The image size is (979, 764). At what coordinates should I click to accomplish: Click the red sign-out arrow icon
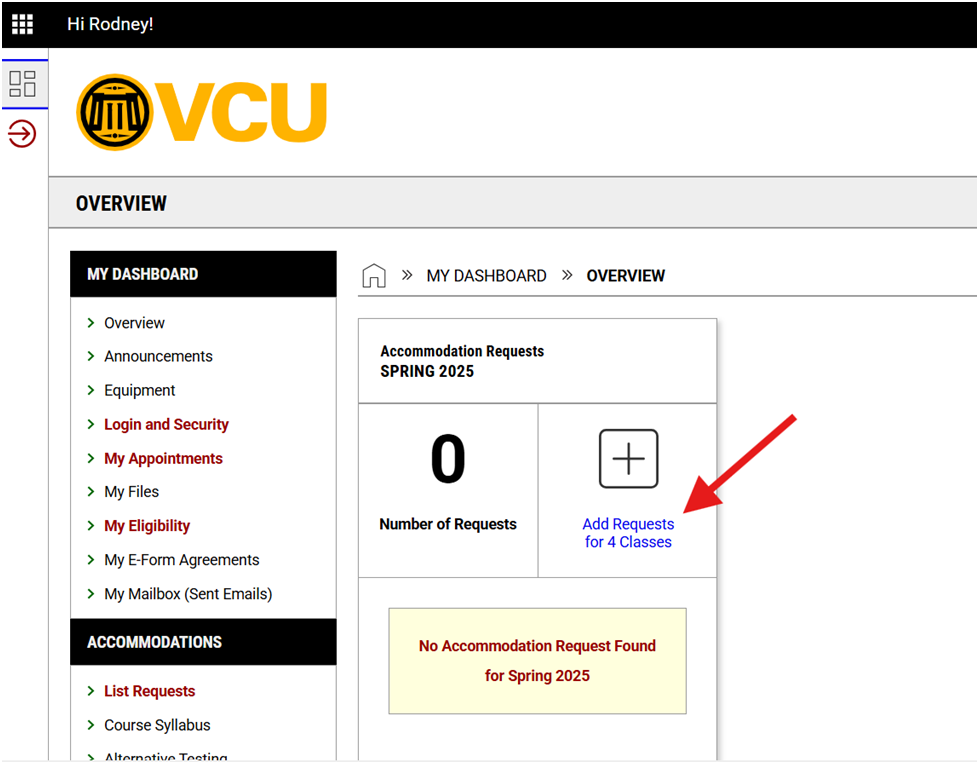point(23,133)
